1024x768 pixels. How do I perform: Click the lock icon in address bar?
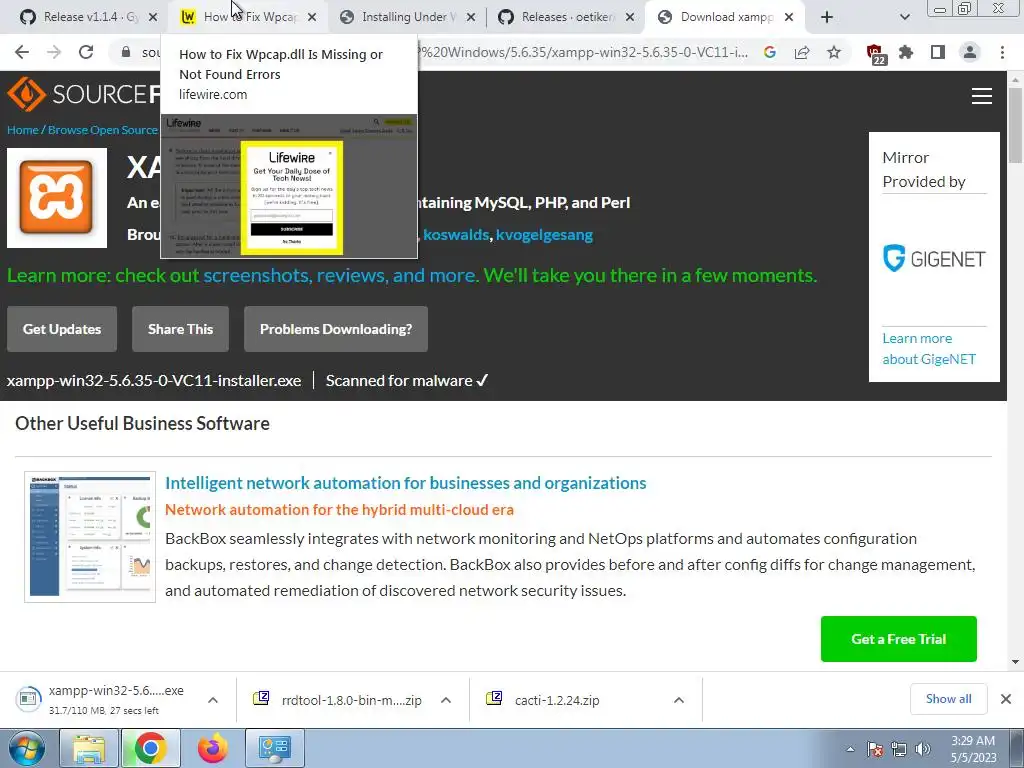click(x=125, y=52)
